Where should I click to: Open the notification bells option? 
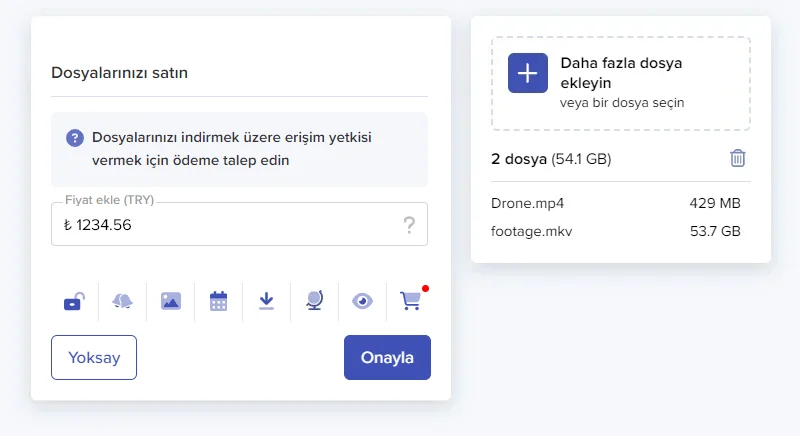(122, 300)
